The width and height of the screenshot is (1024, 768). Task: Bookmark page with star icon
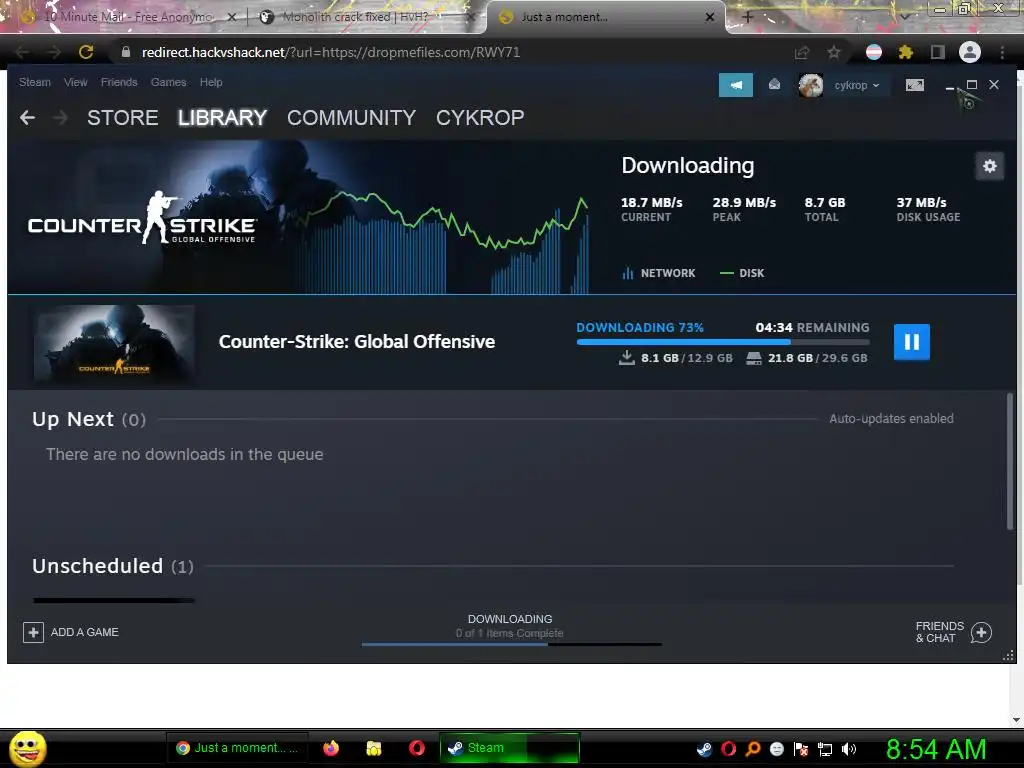(x=834, y=52)
